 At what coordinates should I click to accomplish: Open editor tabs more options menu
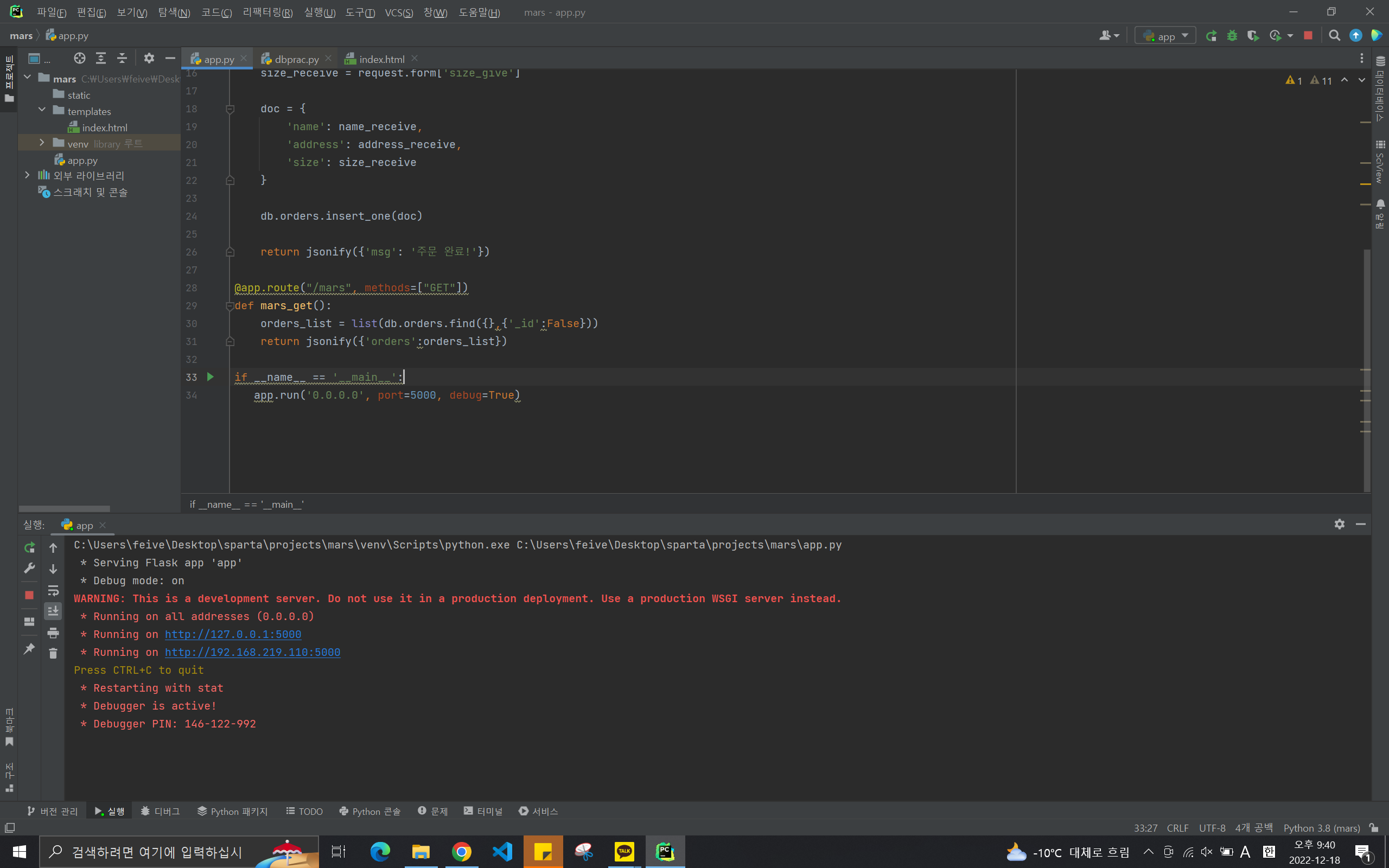pos(1361,59)
